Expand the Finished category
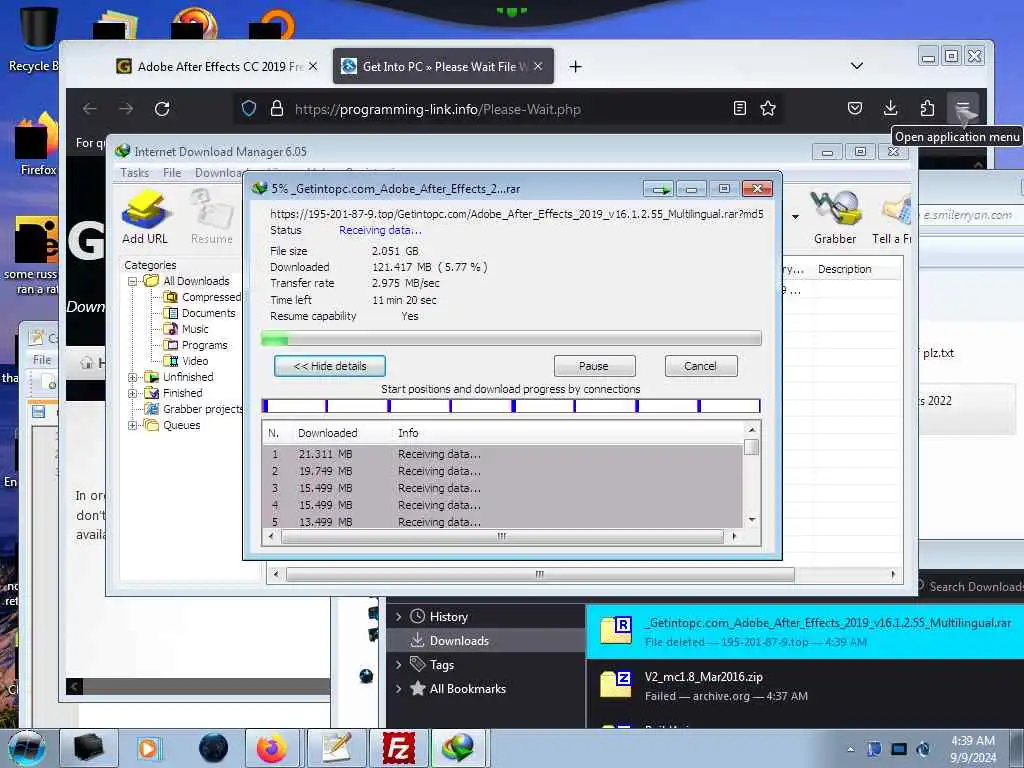Viewport: 1024px width, 768px height. [133, 393]
